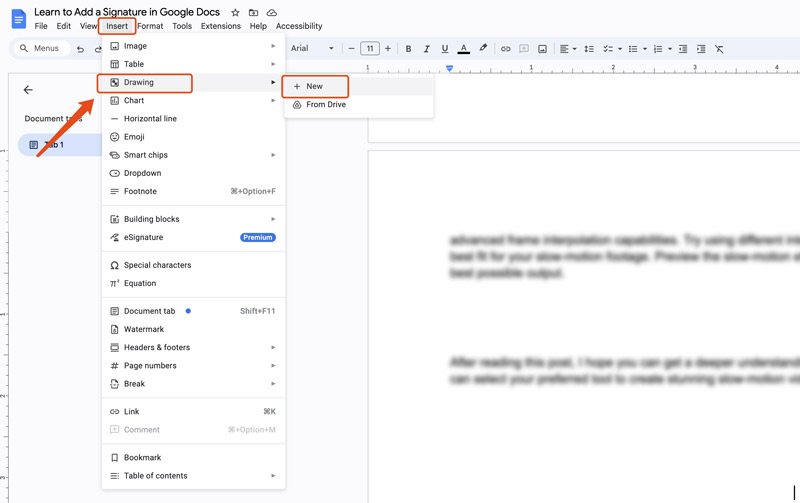Screen dimensions: 800x503
Task: Expand Headers & footers submenu
Action: click(x=193, y=347)
